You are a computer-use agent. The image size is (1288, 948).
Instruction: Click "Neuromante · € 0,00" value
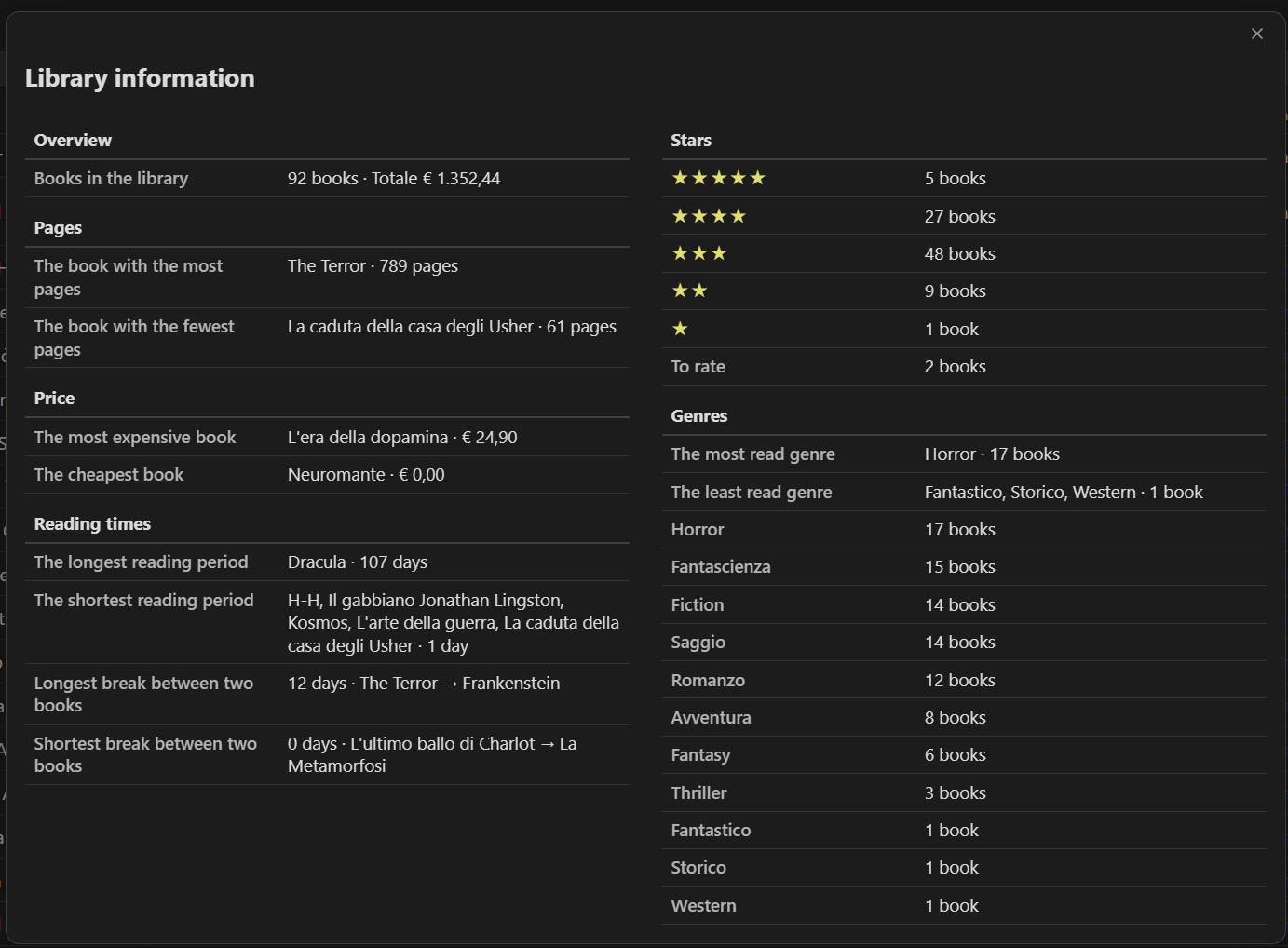point(366,474)
